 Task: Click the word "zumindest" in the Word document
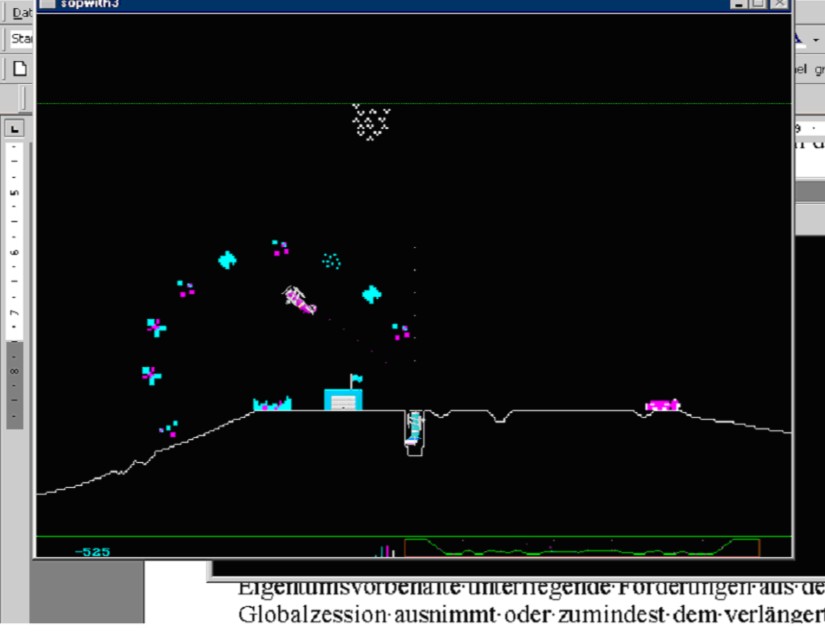[x=612, y=614]
